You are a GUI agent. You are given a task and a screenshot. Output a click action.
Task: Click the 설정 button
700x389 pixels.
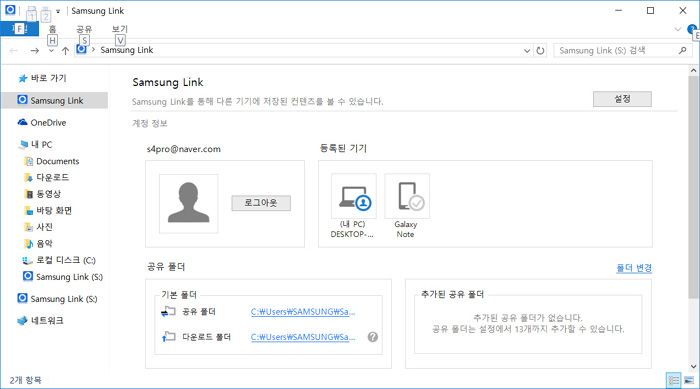(x=622, y=99)
